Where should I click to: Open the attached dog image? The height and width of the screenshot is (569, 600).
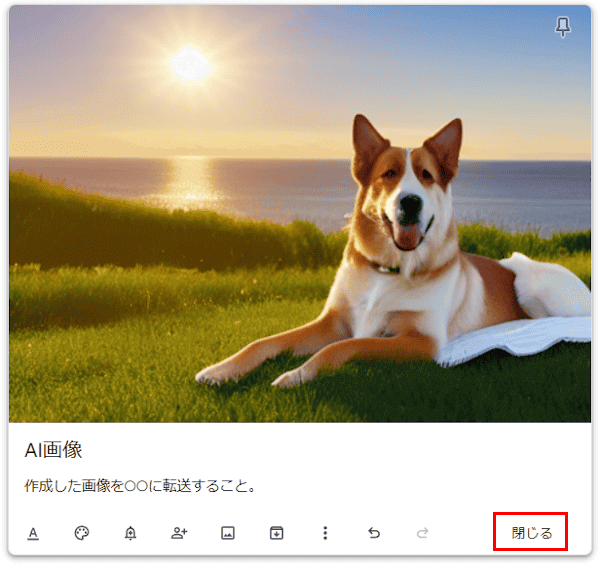(x=300, y=214)
